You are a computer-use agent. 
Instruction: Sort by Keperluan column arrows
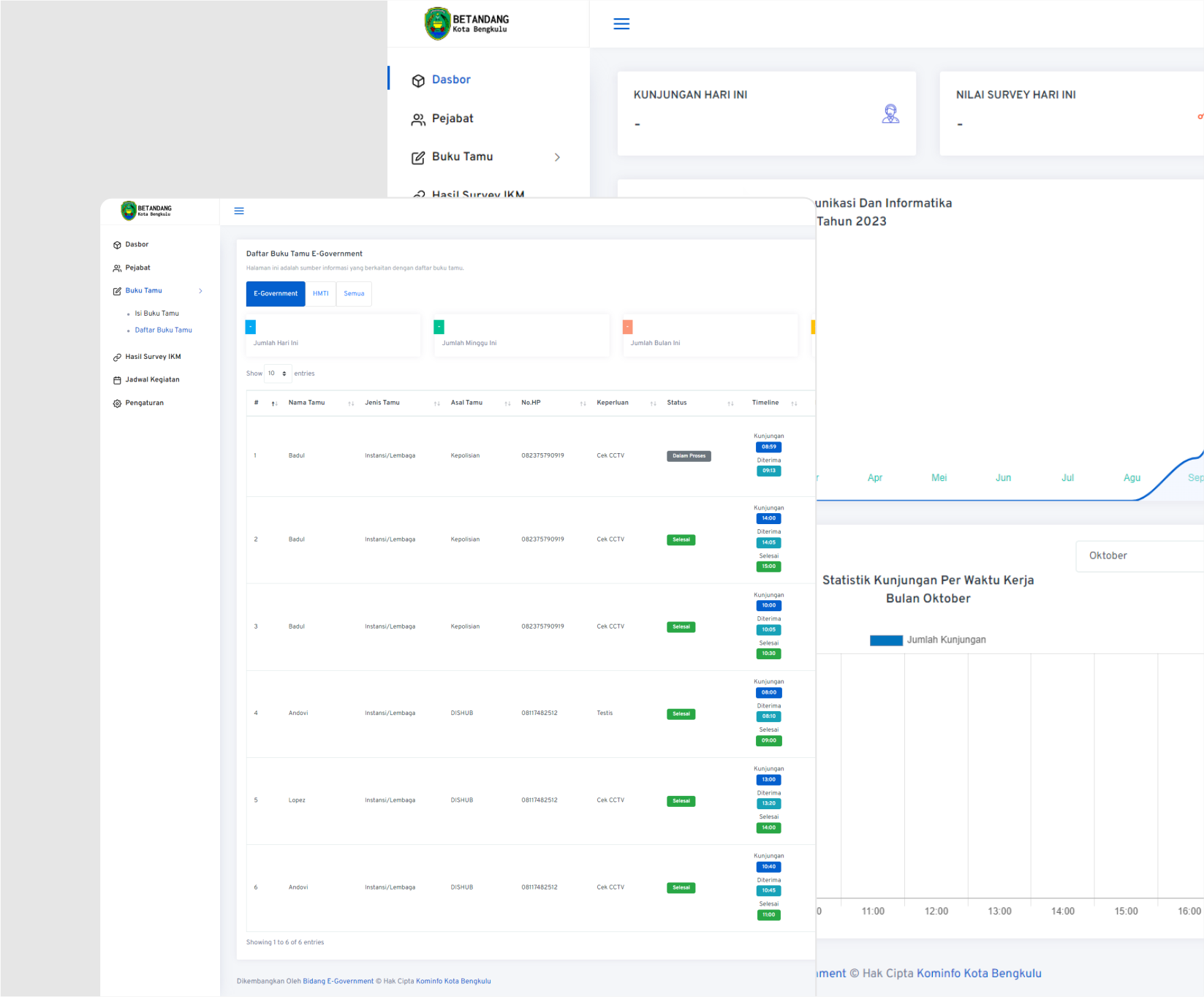pyautogui.click(x=654, y=403)
